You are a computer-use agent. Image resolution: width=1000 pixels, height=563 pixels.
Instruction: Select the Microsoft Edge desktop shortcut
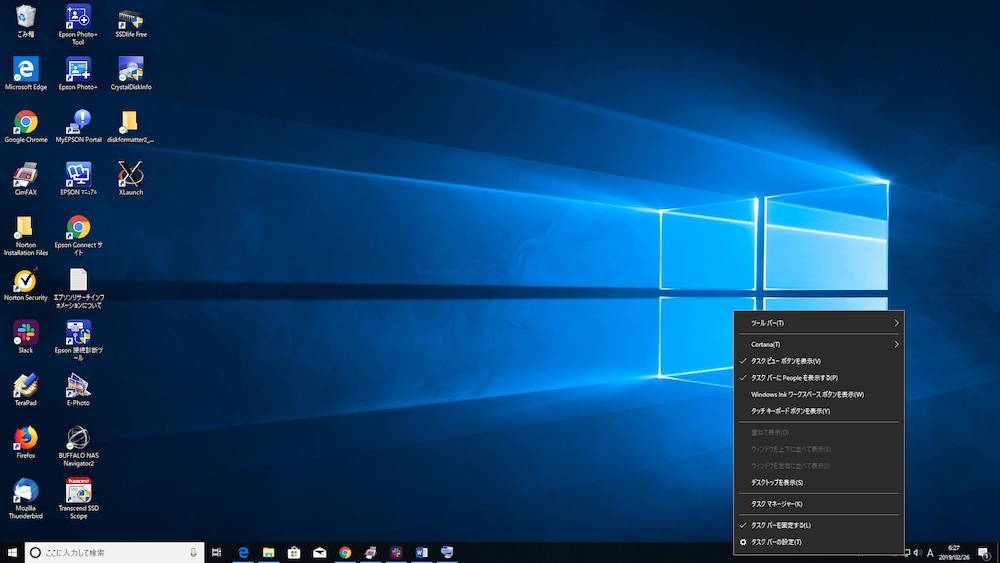coord(26,73)
